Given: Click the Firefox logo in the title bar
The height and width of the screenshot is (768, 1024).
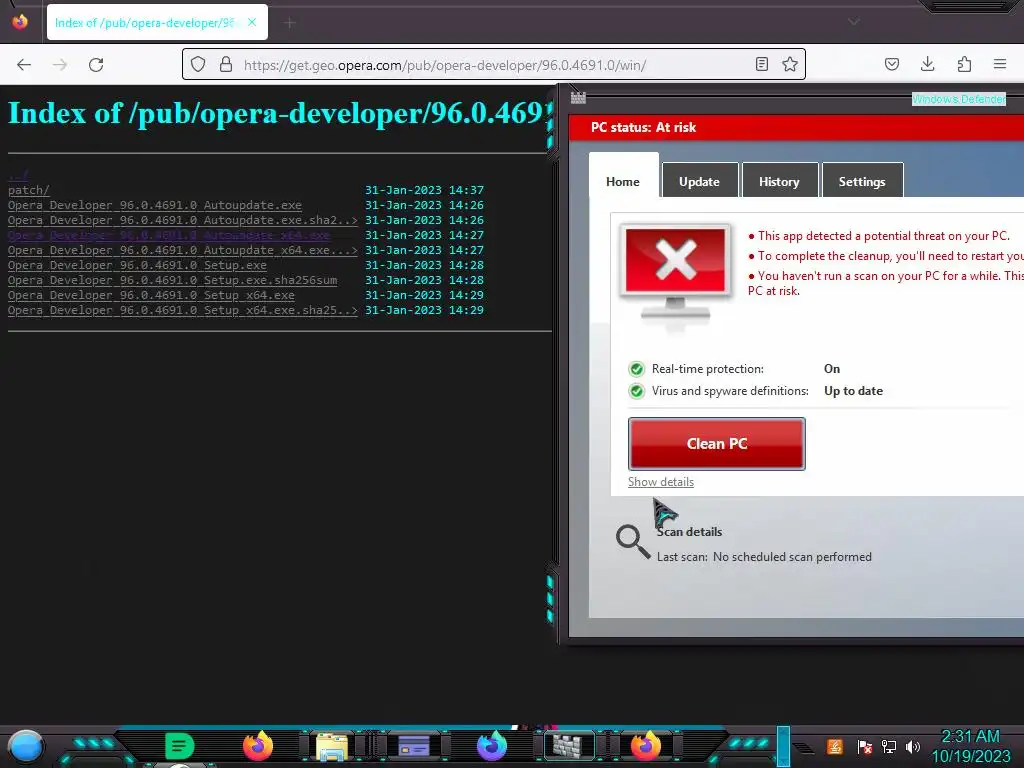Looking at the screenshot, I should [x=20, y=22].
